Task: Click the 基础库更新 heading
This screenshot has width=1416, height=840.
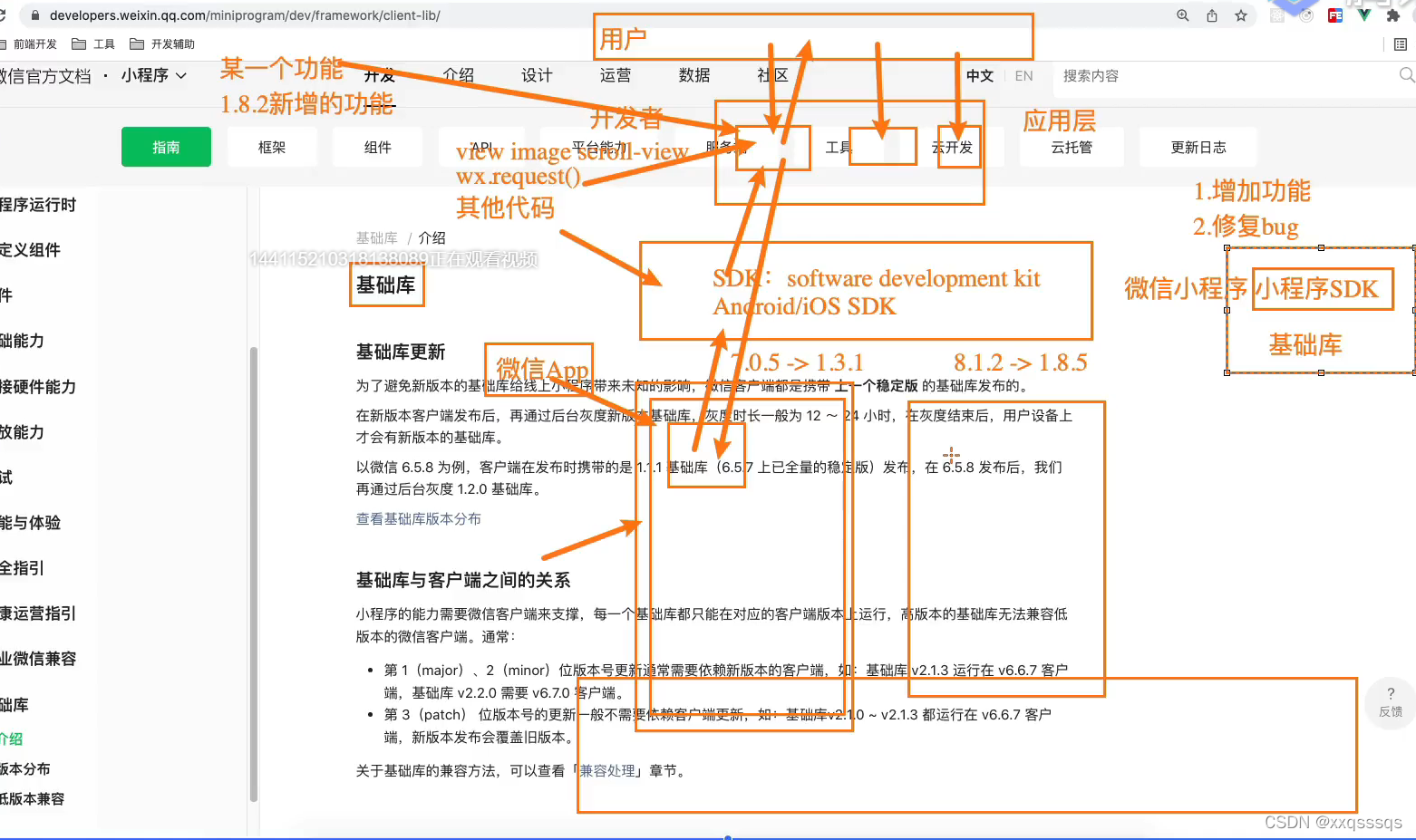Action: coord(401,352)
